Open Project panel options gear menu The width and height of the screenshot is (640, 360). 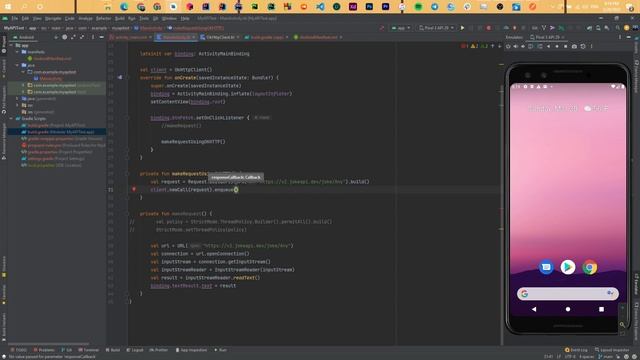93,37
